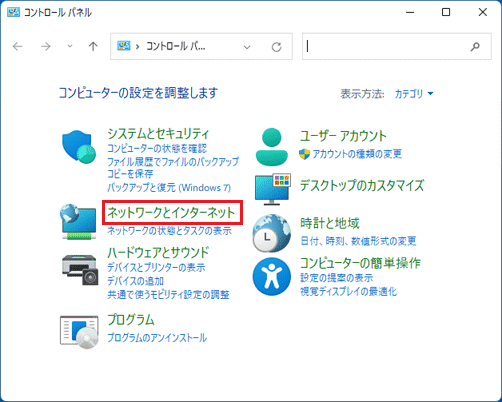Click the System and Security shield icon
The image size is (502, 402).
(x=79, y=147)
